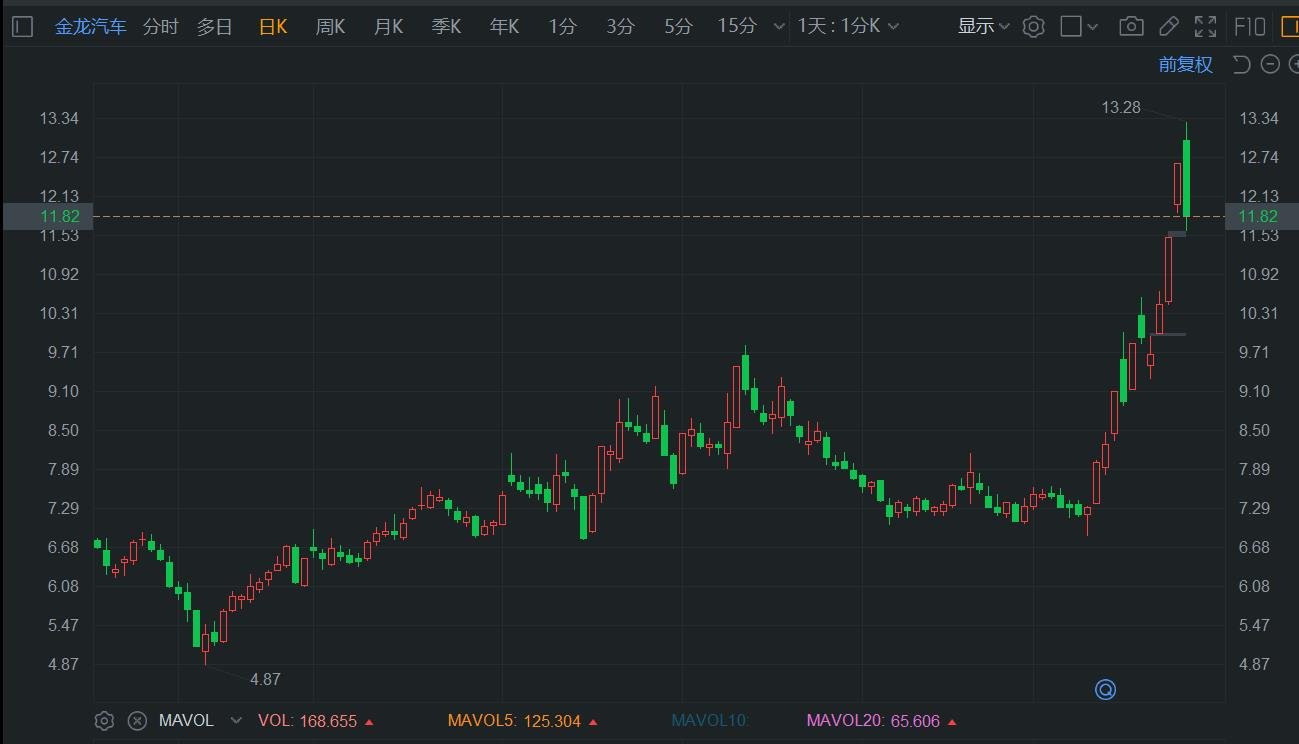
Task: Click the undo/reset arrow icon under toolbar
Action: click(x=1241, y=65)
